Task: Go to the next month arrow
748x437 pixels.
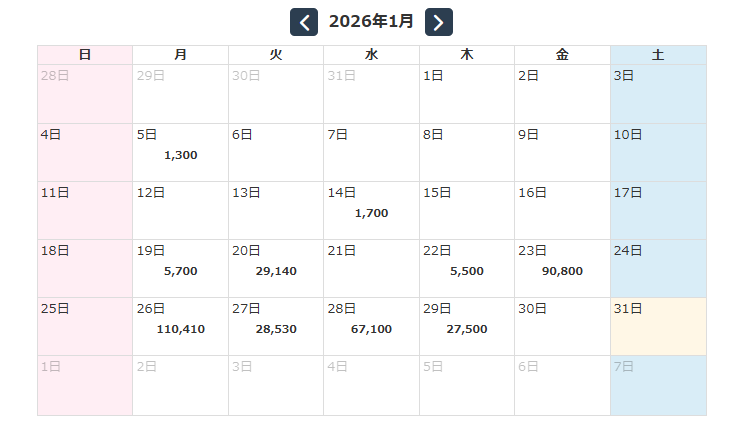Action: click(x=439, y=22)
